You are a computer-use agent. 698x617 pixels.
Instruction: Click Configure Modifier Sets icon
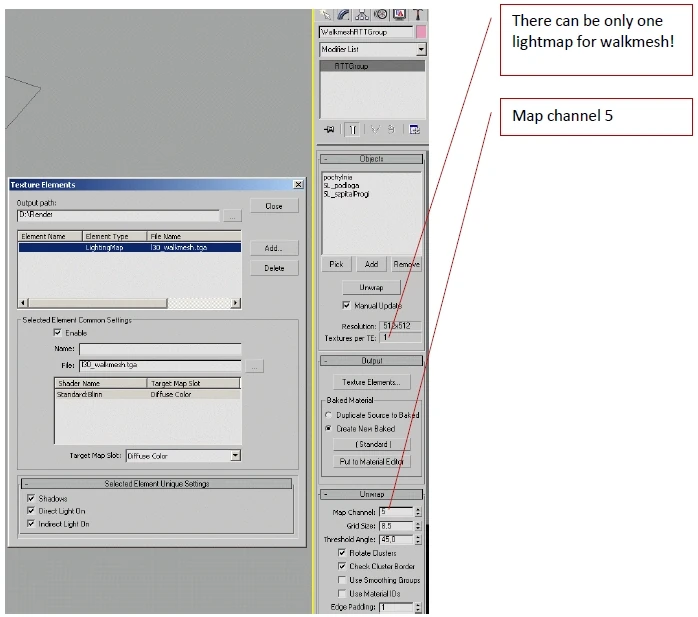tap(414, 130)
